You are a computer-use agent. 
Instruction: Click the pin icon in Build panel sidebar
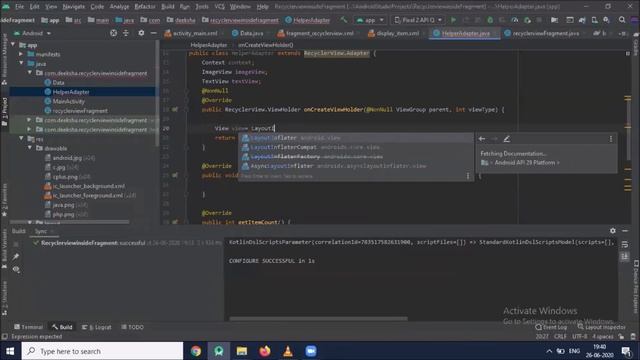click(16, 257)
